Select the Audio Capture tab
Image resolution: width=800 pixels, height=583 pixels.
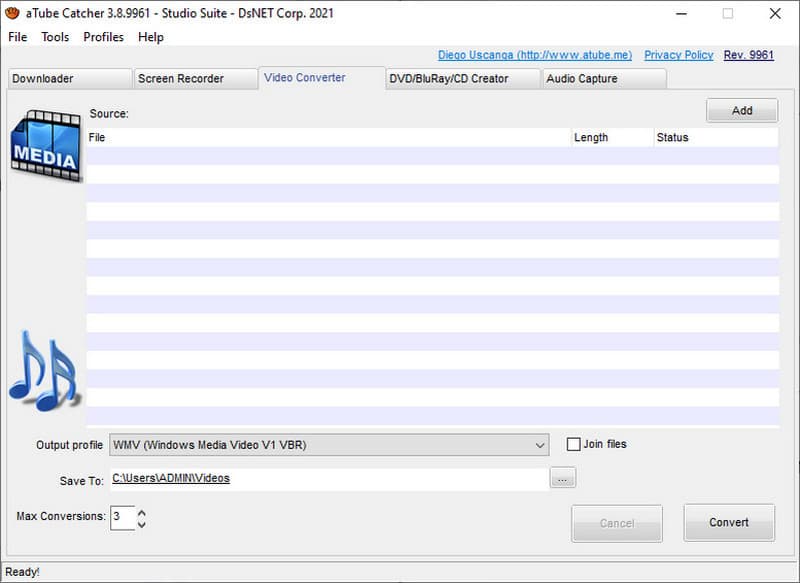603,79
